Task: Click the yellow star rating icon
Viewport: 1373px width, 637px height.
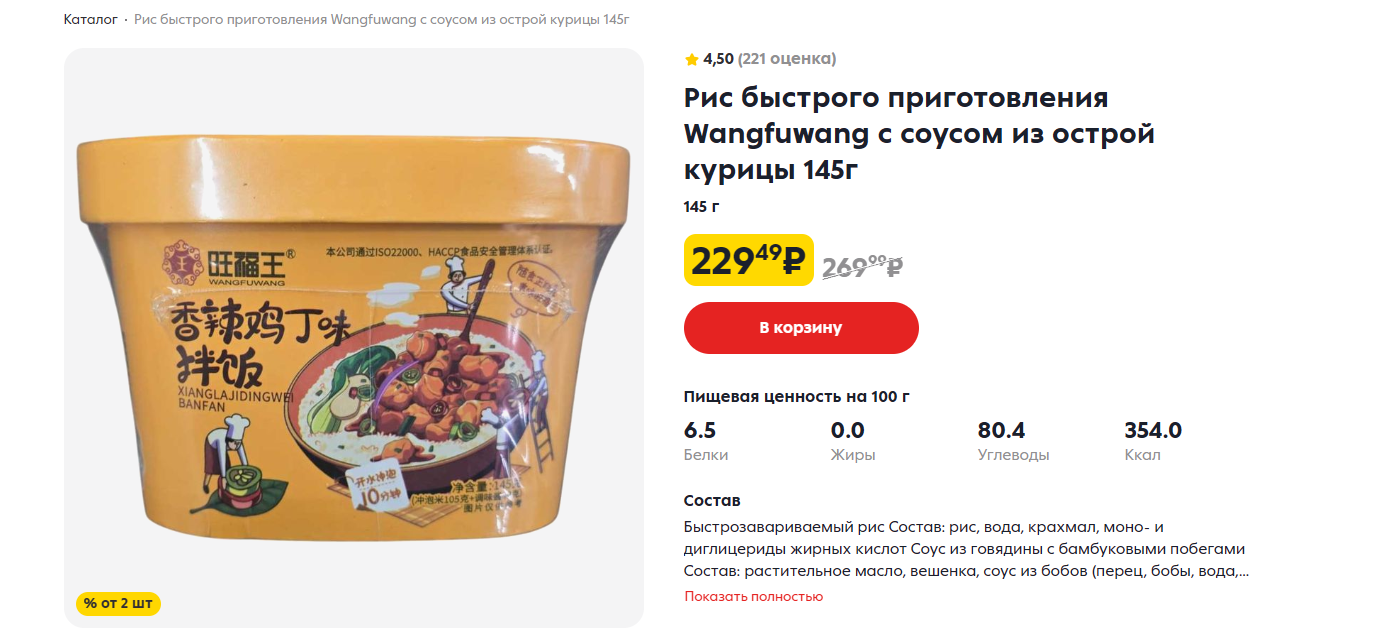Action: click(691, 59)
